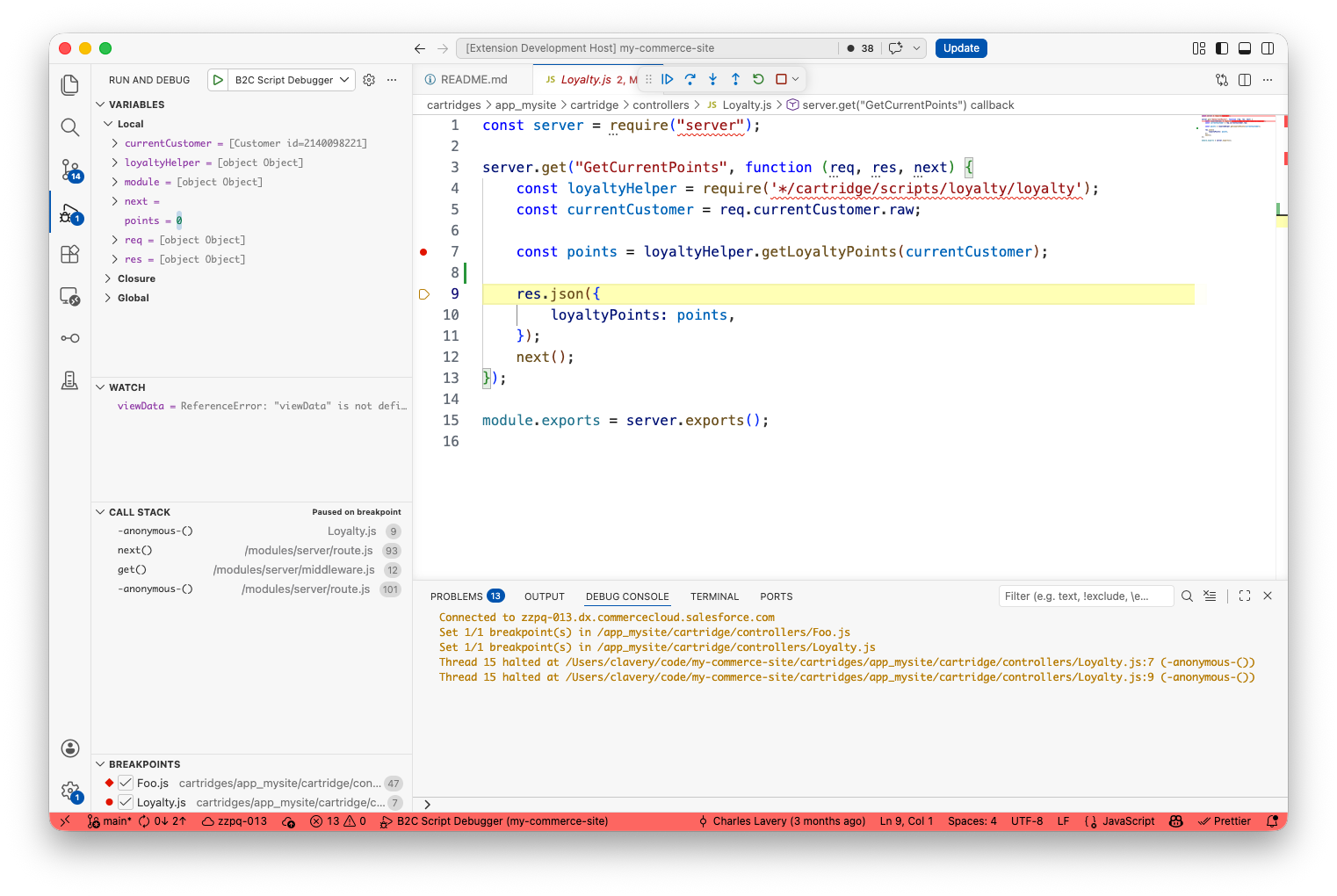Open the Search view in the activity bar
Screen dimensions: 1337x896
coord(70,127)
